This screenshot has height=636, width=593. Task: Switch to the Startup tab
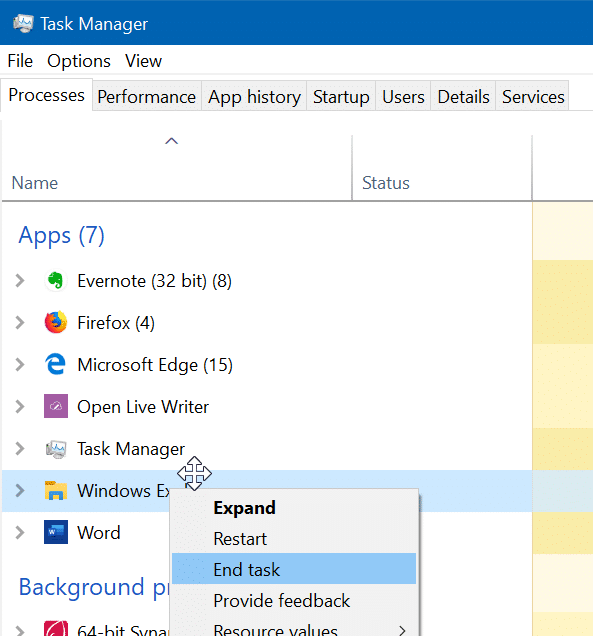(x=341, y=97)
